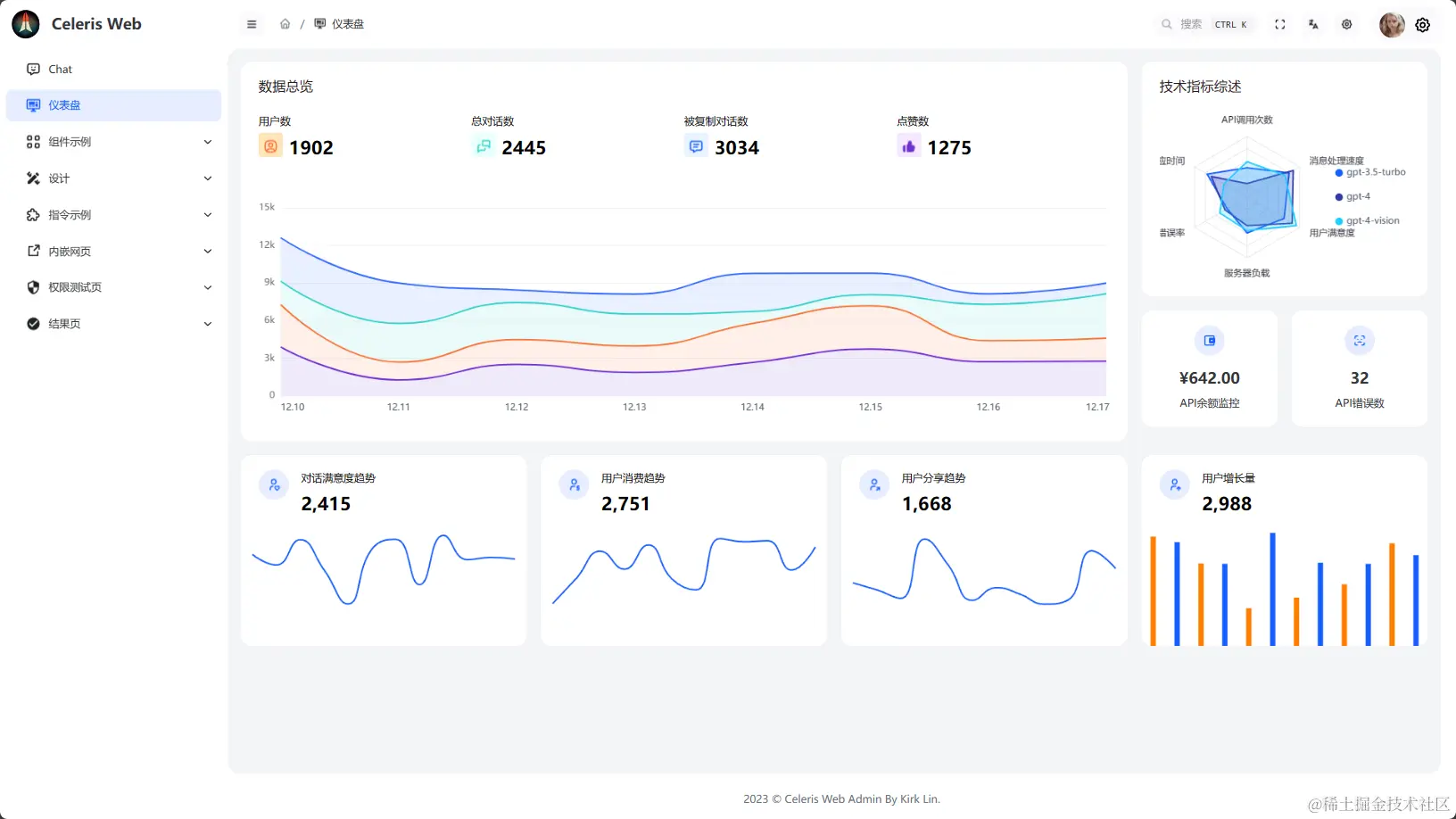Expand the 结果页 chevron
Screen dimensions: 1456x819
point(208,324)
